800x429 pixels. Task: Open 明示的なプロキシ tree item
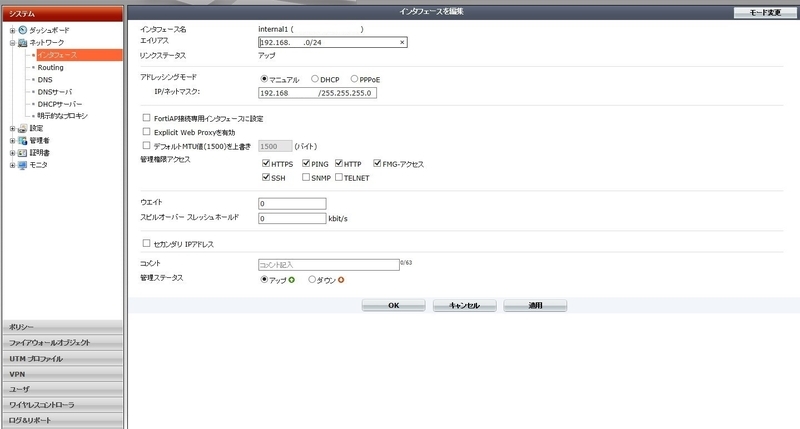[62, 116]
